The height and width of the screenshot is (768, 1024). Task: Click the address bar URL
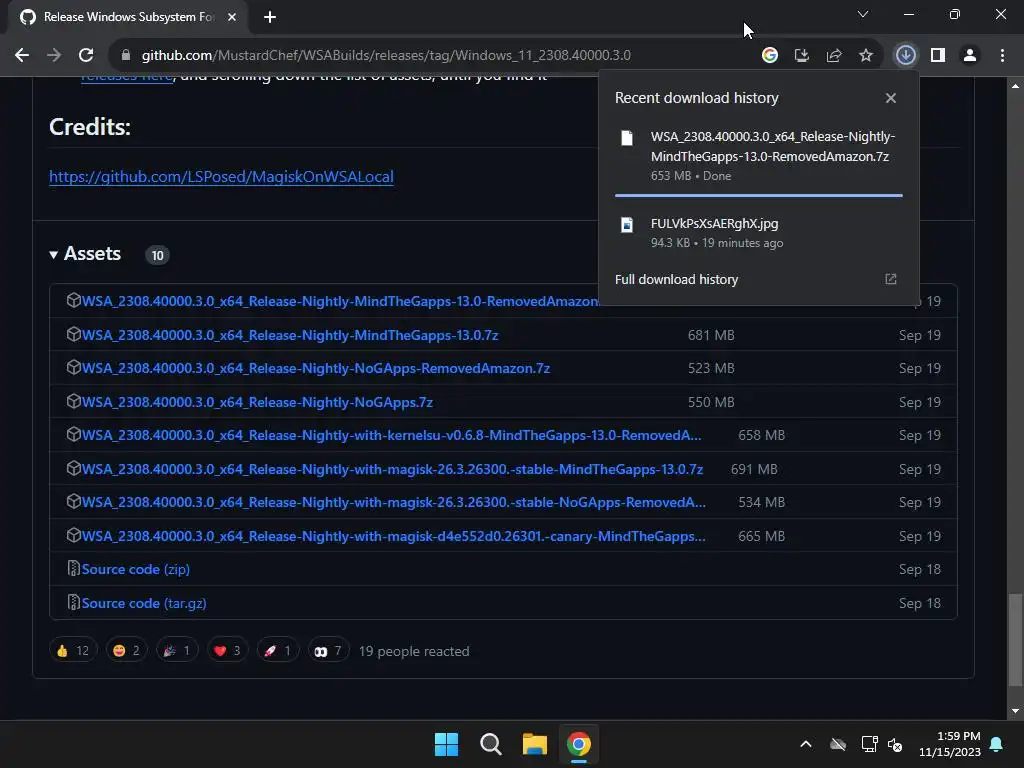(386, 56)
